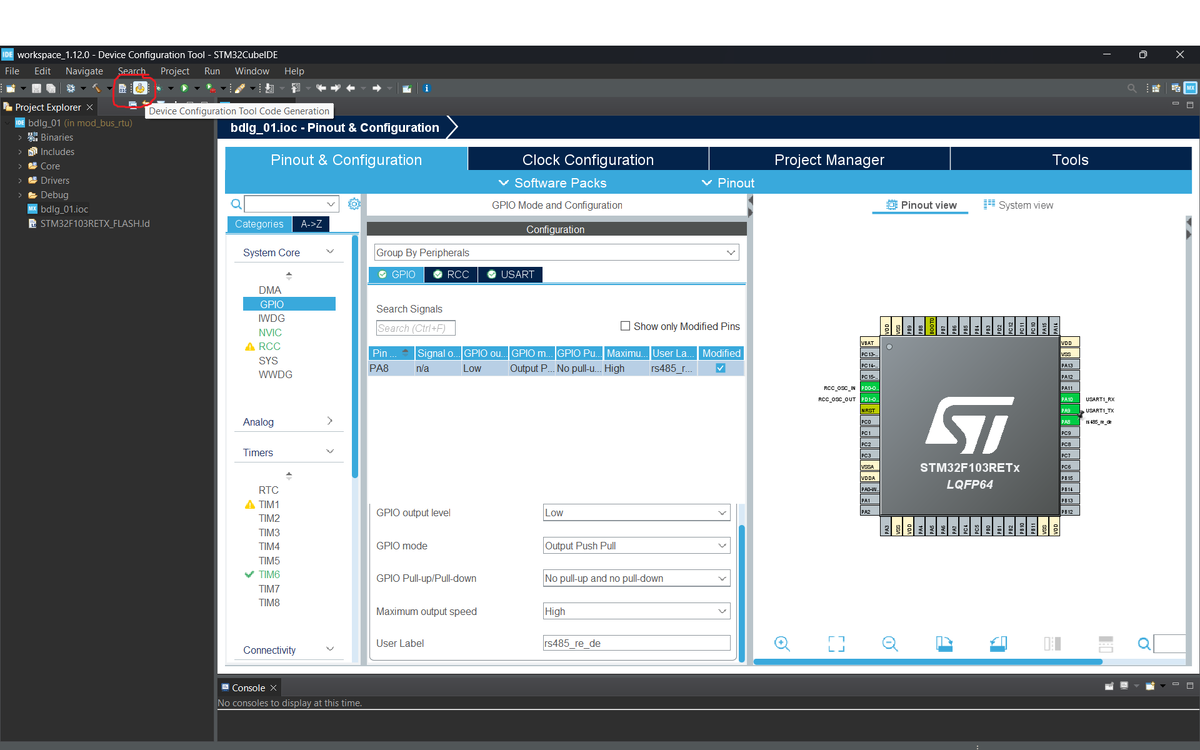Select the RCC configuration tab
1200x750 pixels.
coord(451,274)
